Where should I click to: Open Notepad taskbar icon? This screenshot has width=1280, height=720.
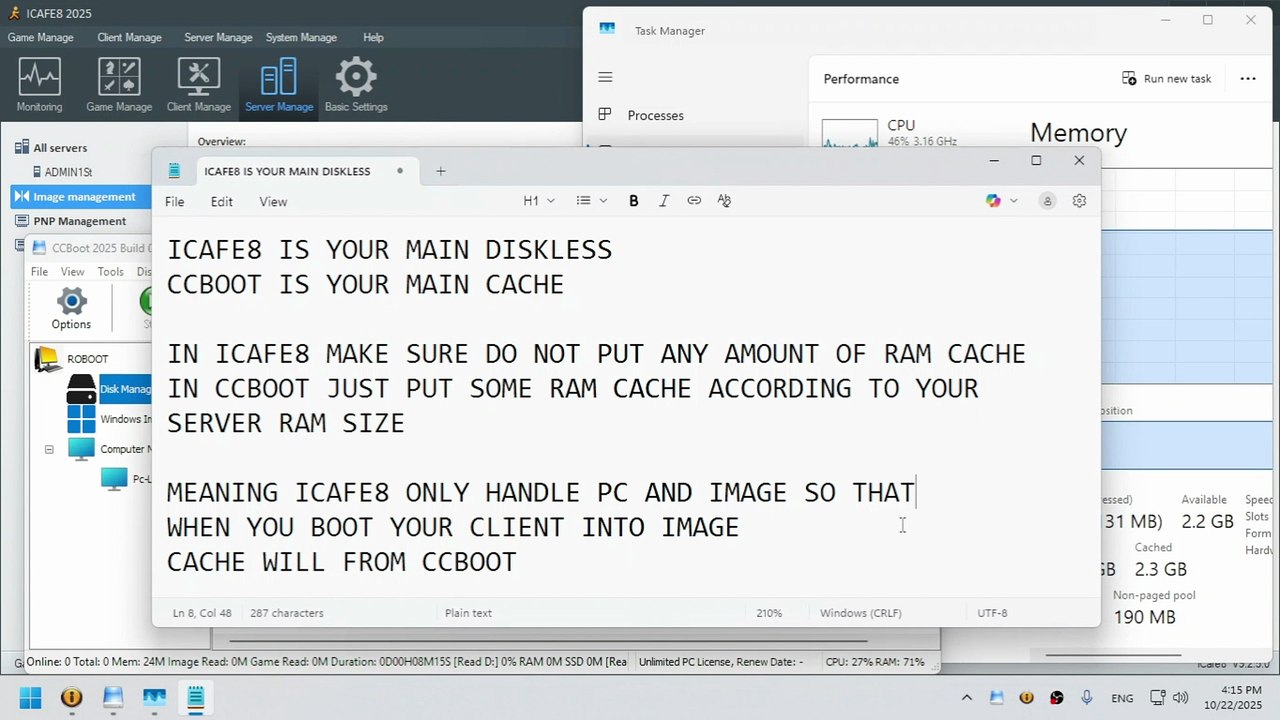pos(195,697)
